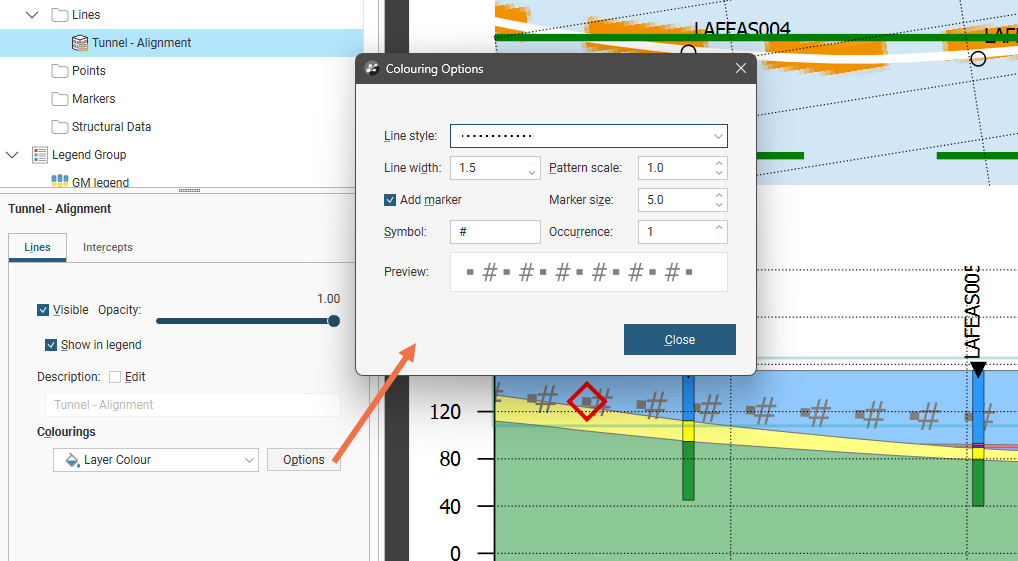Decrease Line width with down arrow
Image resolution: width=1018 pixels, height=561 pixels.
(532, 173)
